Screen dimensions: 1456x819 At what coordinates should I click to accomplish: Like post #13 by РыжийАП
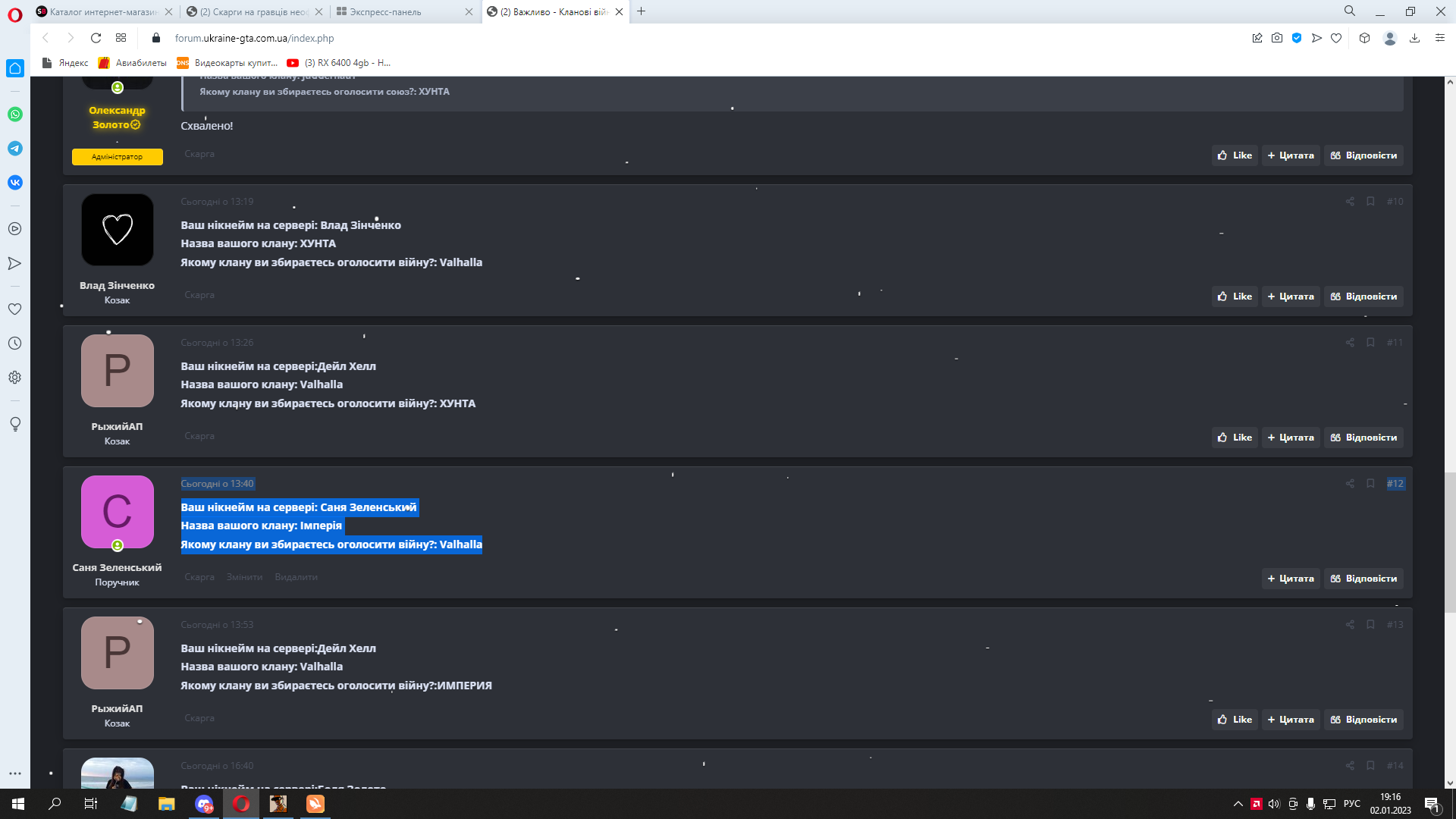(1235, 720)
